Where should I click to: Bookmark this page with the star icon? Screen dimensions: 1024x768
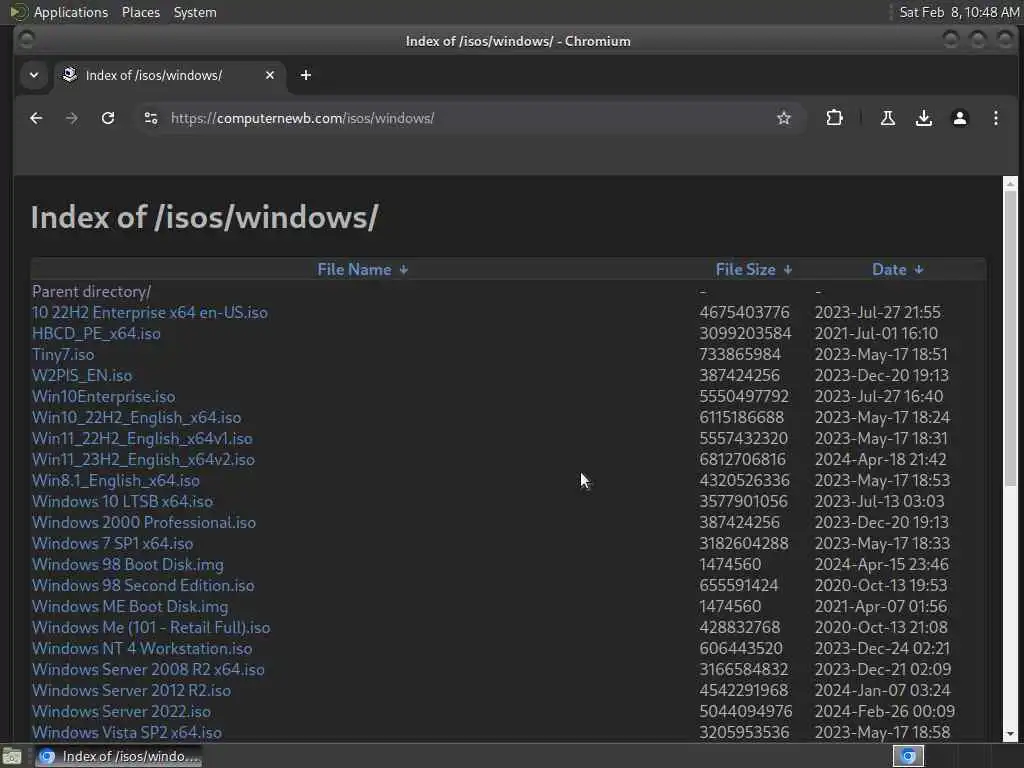pos(784,118)
